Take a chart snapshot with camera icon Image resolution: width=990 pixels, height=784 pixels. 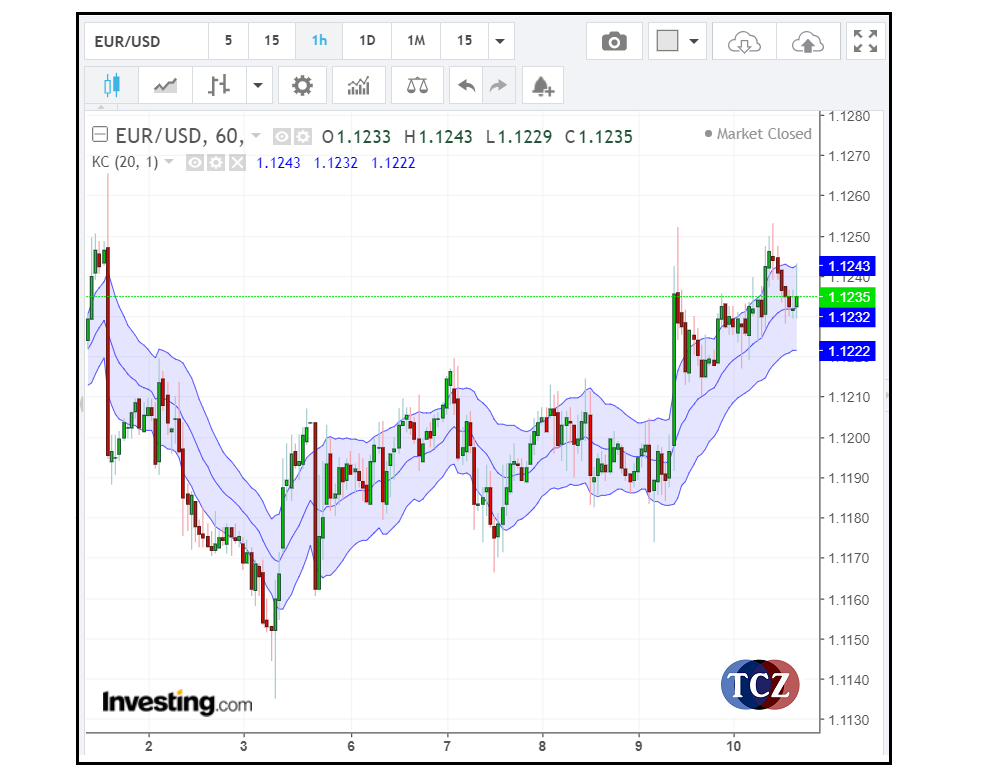pos(614,41)
